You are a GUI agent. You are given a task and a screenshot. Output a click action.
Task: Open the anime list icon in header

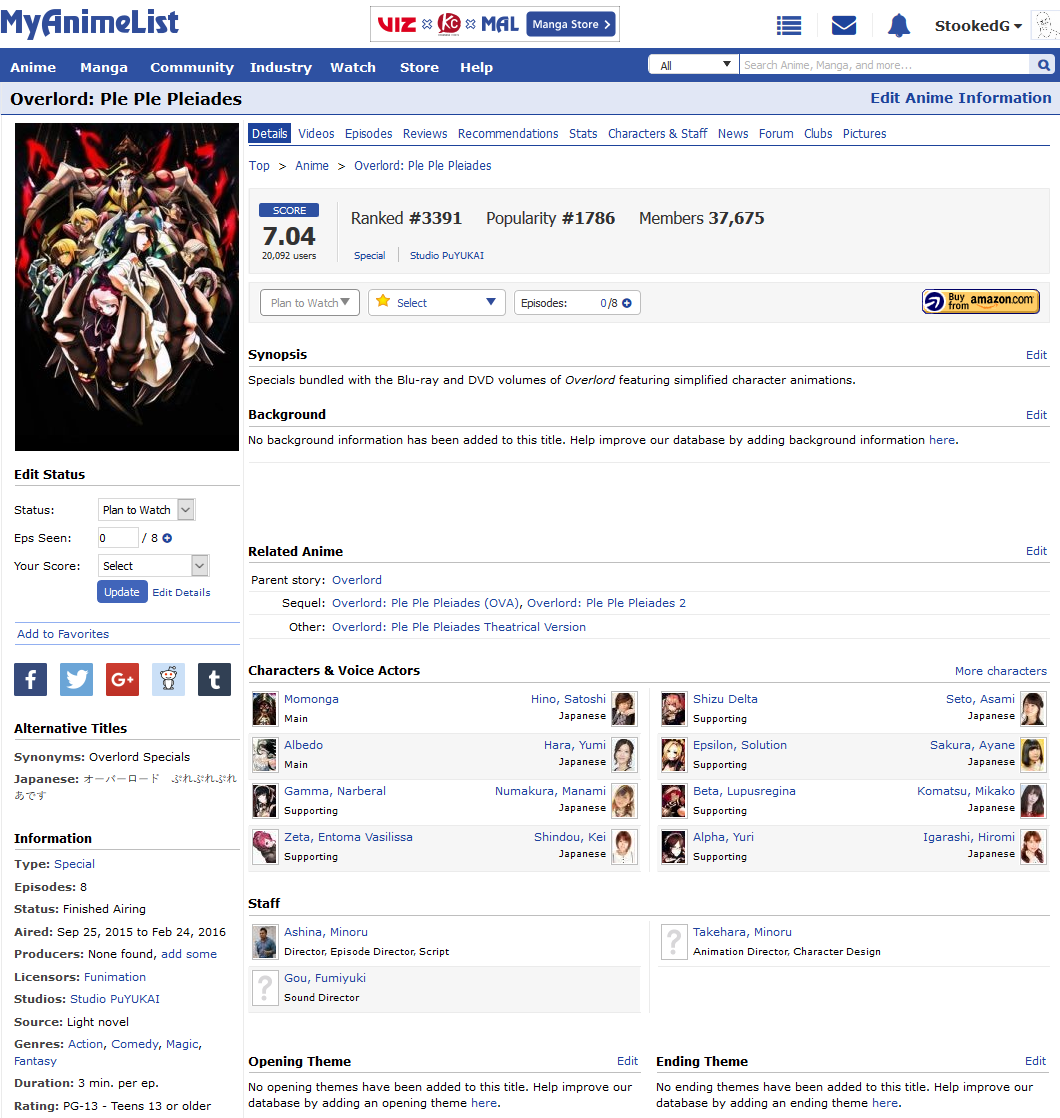pos(788,26)
